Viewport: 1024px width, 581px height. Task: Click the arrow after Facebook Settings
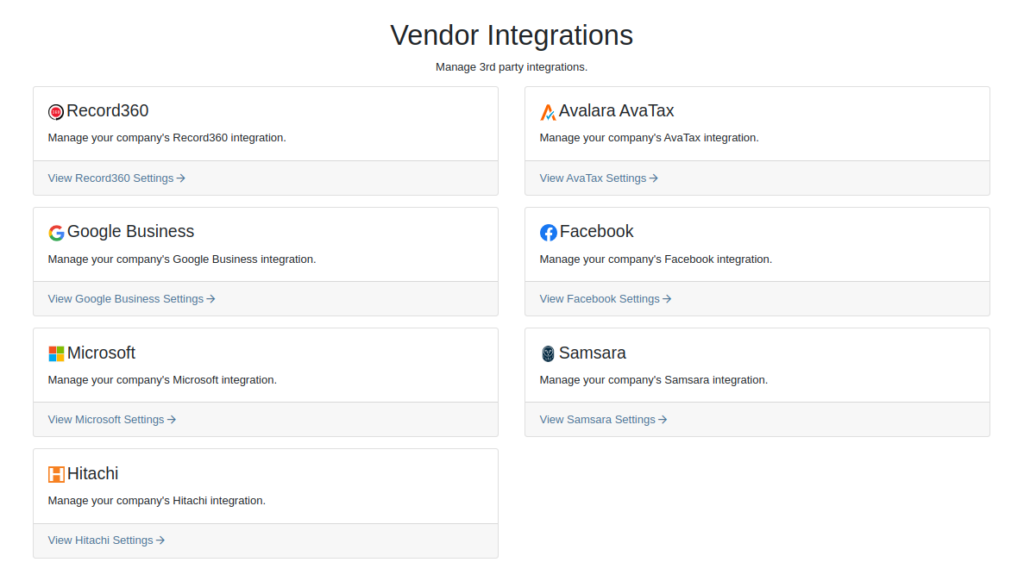667,299
